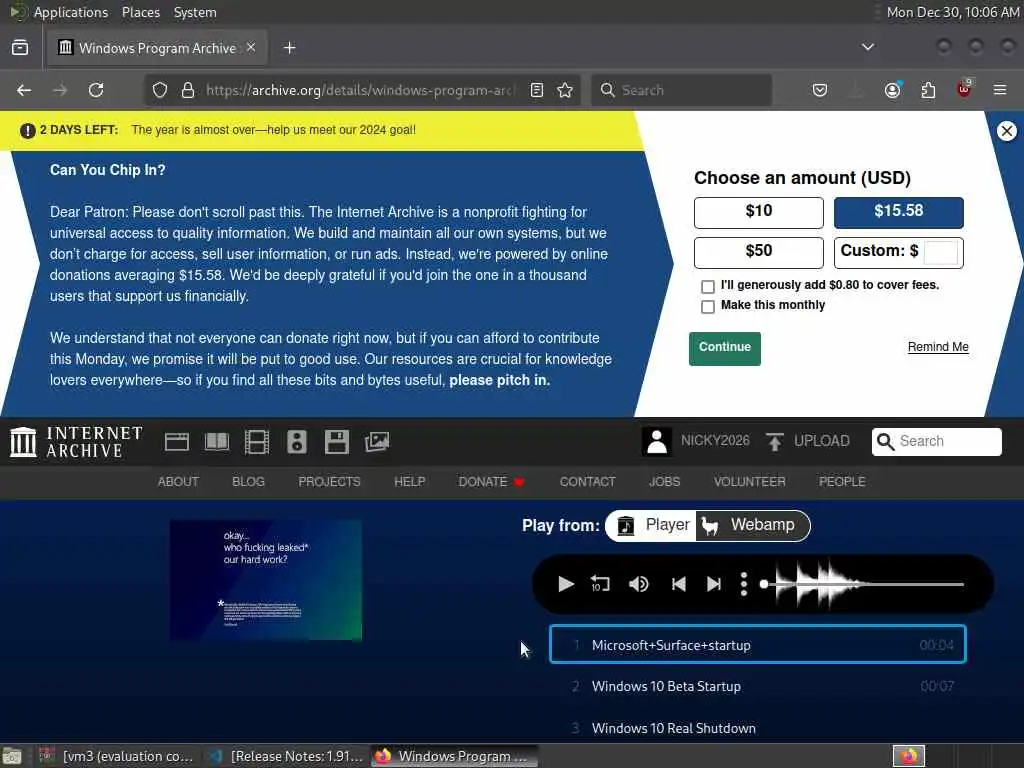This screenshot has width=1024, height=768.
Task: Click the Internet Archive logo
Action: pos(76,441)
